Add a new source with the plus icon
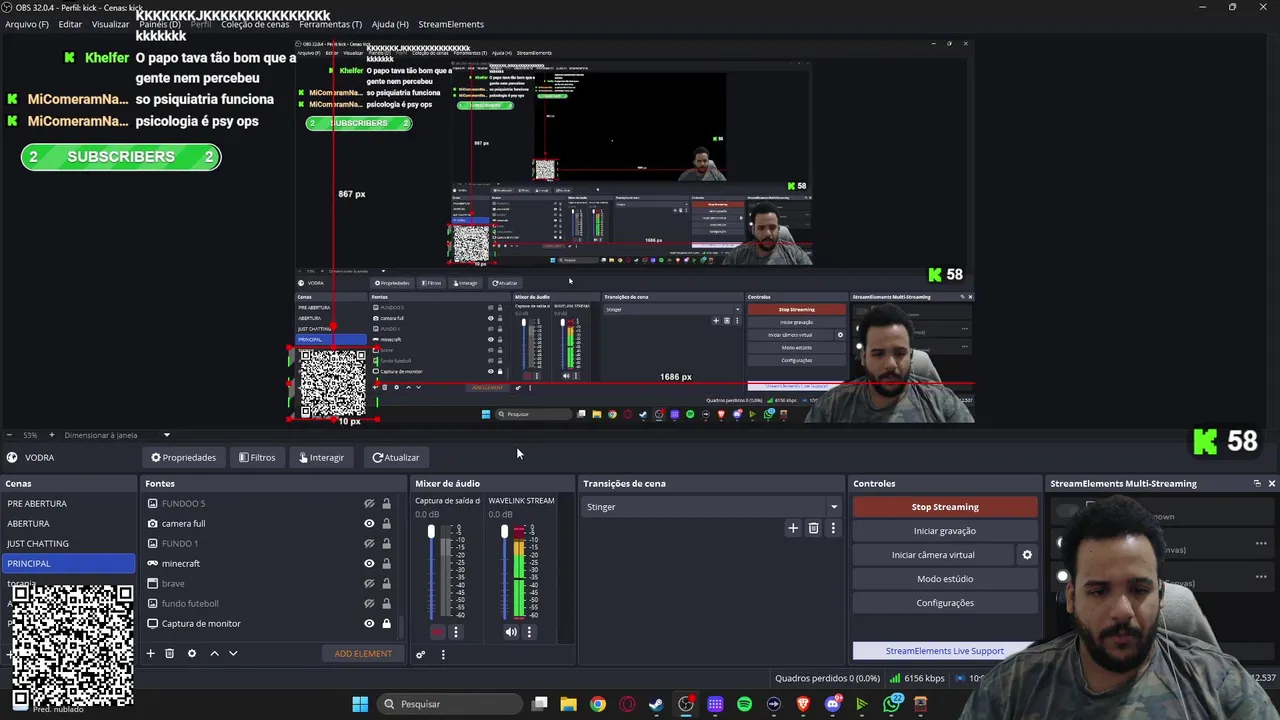Screen dimensions: 1280x720 (x=150, y=653)
